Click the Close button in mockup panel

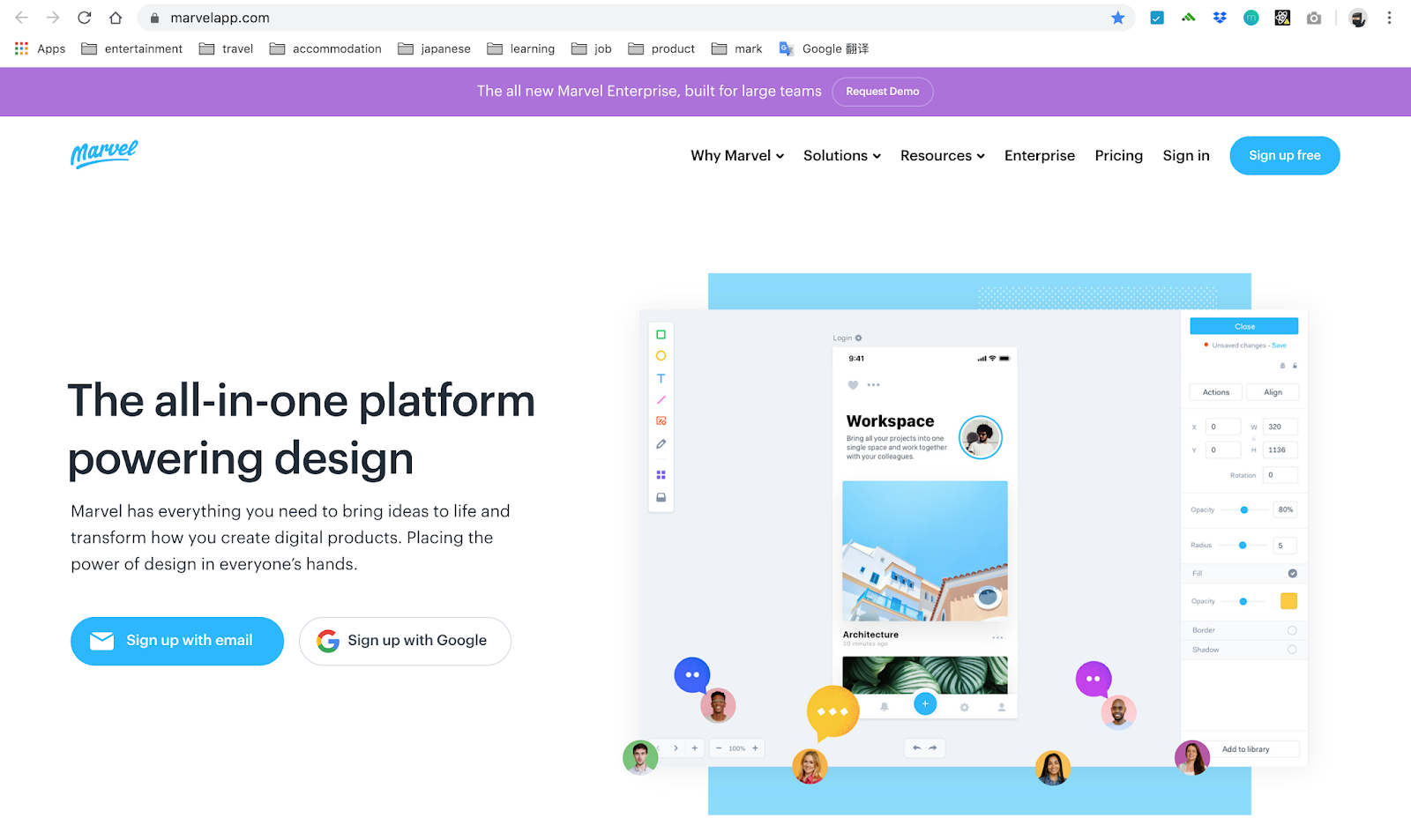(1244, 326)
